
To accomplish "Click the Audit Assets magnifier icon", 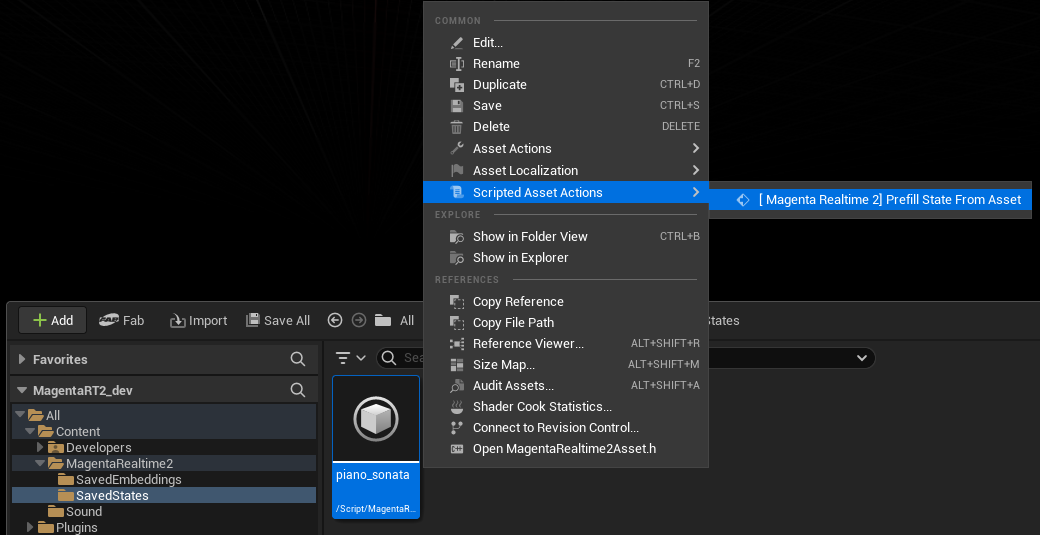I will 456,386.
